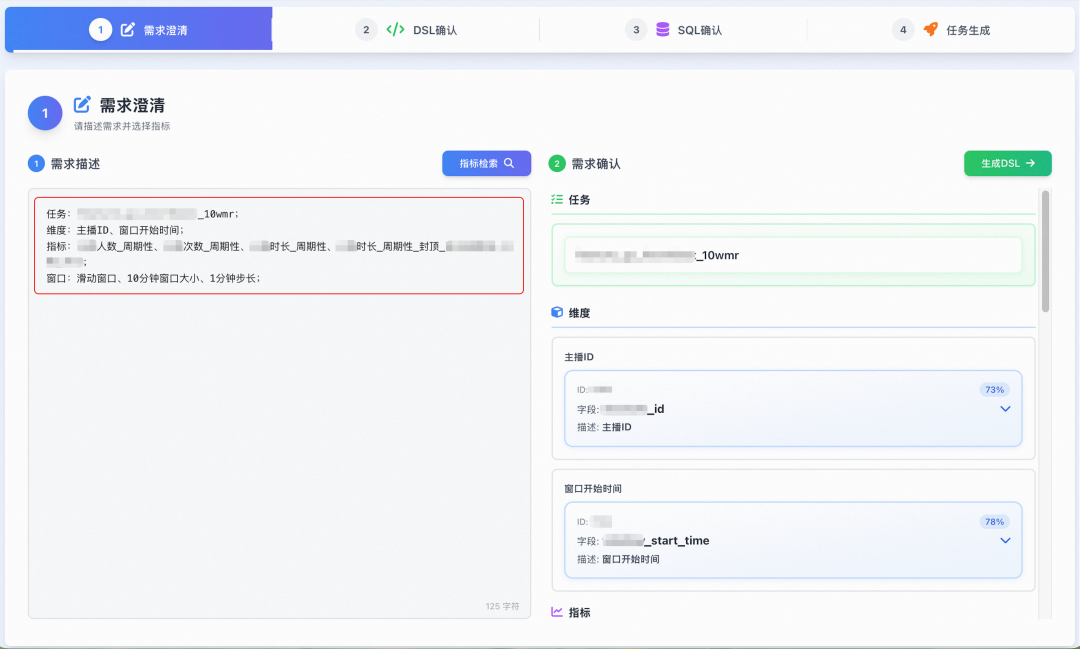
Task: Switch to the SQL确认 step tab
Action: coord(674,30)
